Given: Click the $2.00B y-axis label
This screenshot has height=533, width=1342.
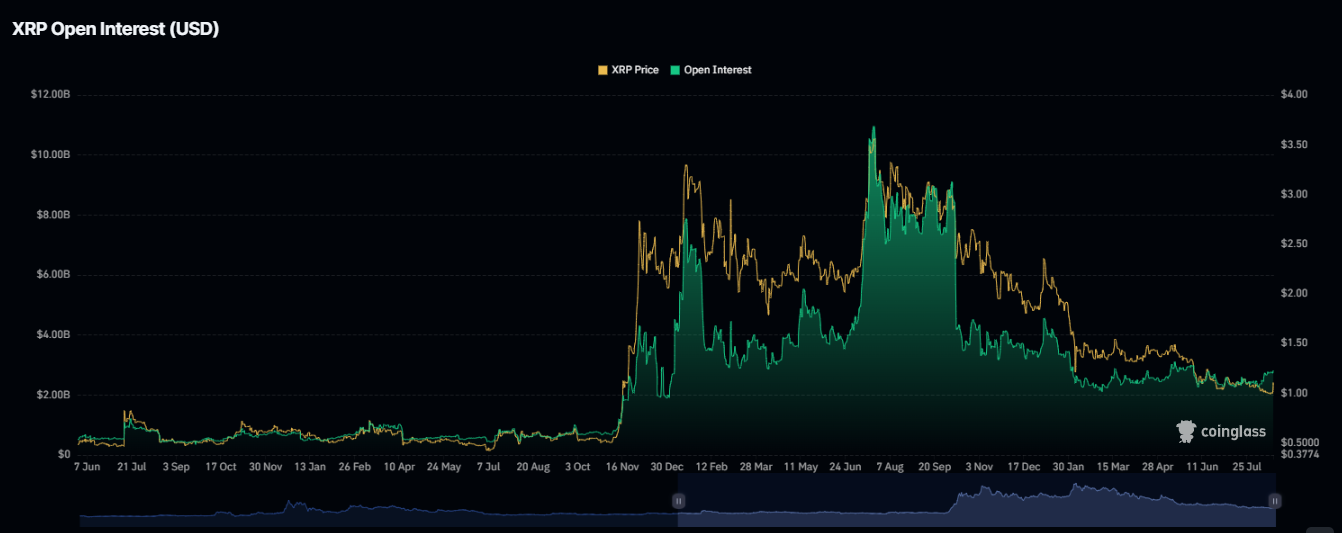Looking at the screenshot, I should 53,394.
